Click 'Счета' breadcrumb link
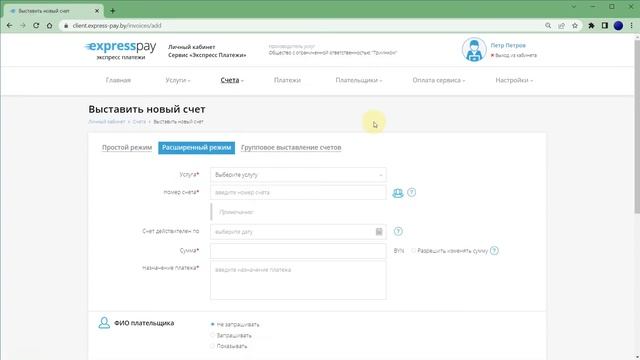 [139, 122]
